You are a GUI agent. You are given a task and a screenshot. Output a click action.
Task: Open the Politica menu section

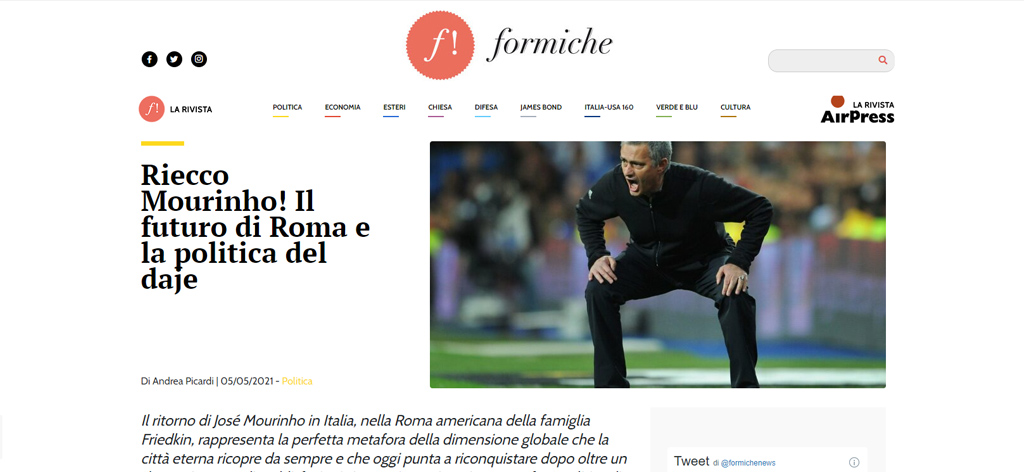[287, 107]
